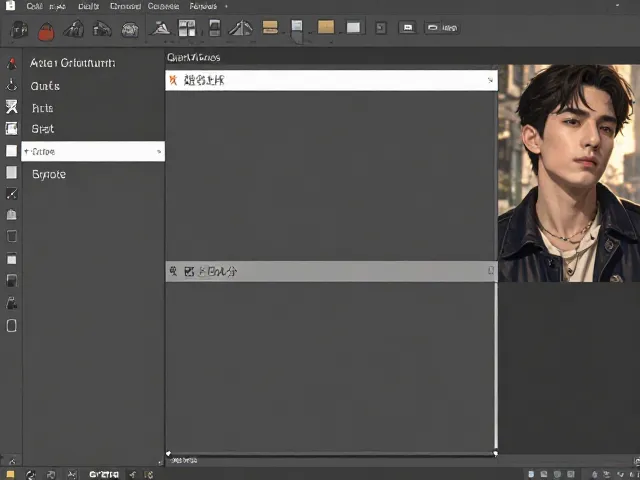Click the orange icon in the white list row
The height and width of the screenshot is (480, 640).
point(173,80)
